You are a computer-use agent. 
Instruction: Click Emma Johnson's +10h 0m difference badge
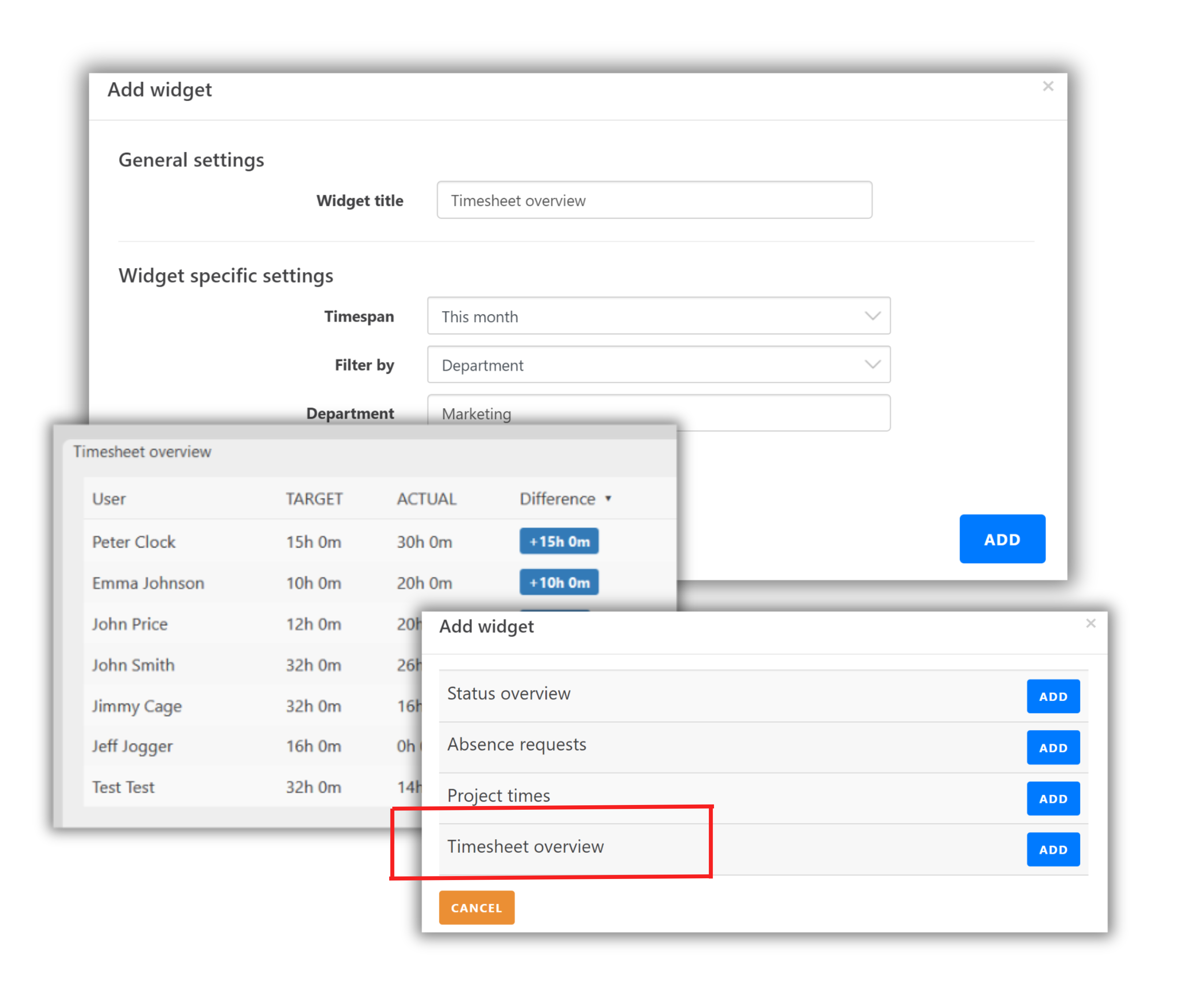coord(559,582)
